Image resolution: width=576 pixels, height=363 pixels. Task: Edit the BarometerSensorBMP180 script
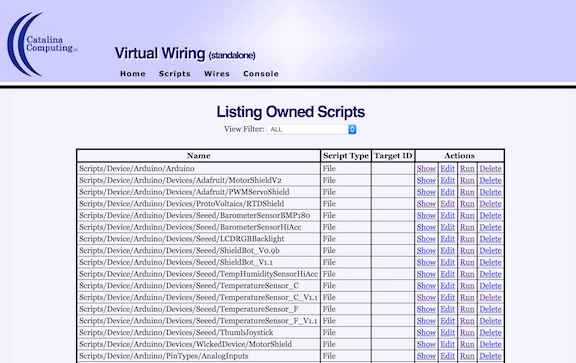pyautogui.click(x=447, y=216)
